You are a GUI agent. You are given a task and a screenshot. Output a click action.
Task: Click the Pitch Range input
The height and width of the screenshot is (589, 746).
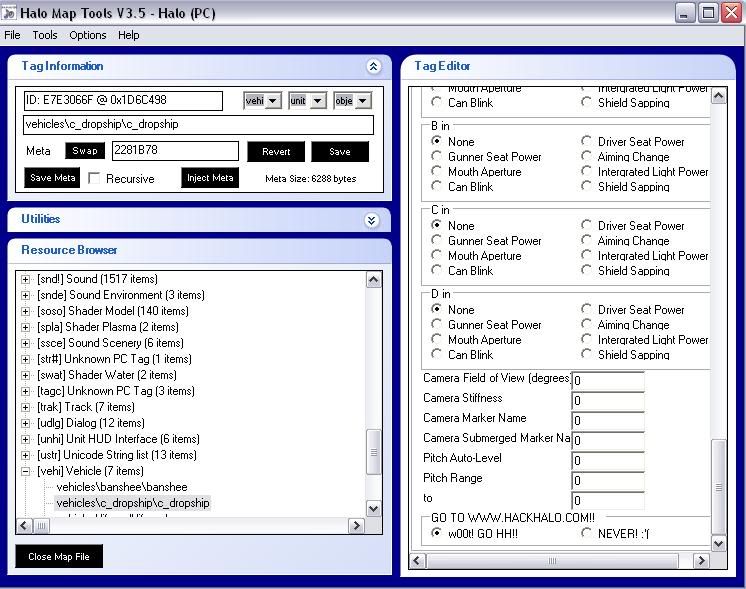click(608, 481)
